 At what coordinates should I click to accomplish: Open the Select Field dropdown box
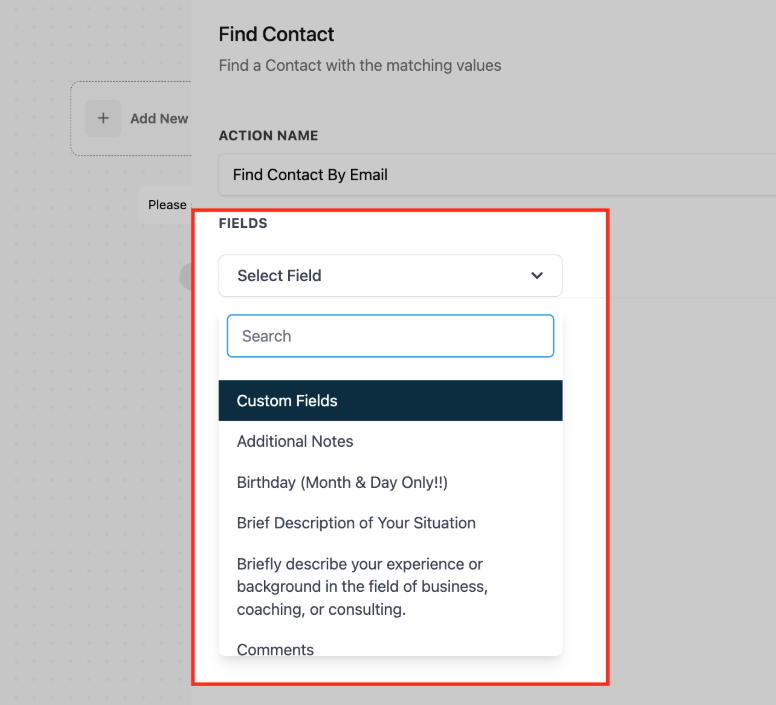click(x=390, y=275)
